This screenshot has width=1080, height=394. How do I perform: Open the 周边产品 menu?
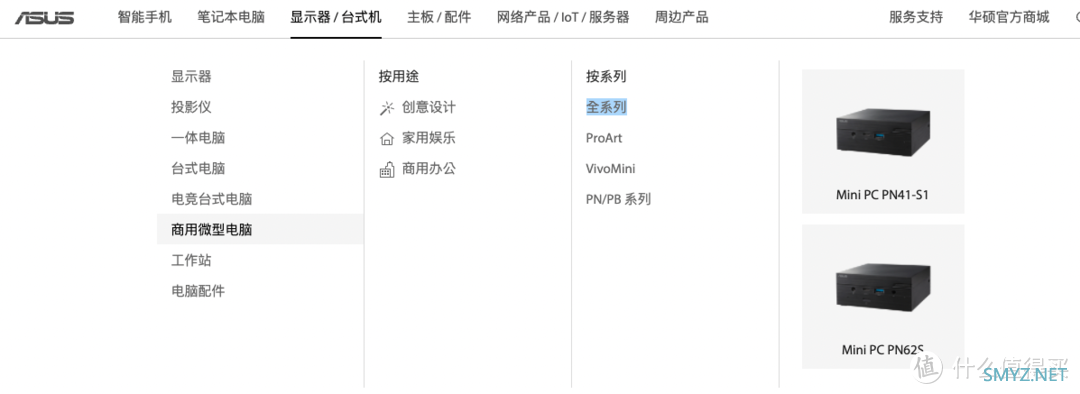point(681,17)
